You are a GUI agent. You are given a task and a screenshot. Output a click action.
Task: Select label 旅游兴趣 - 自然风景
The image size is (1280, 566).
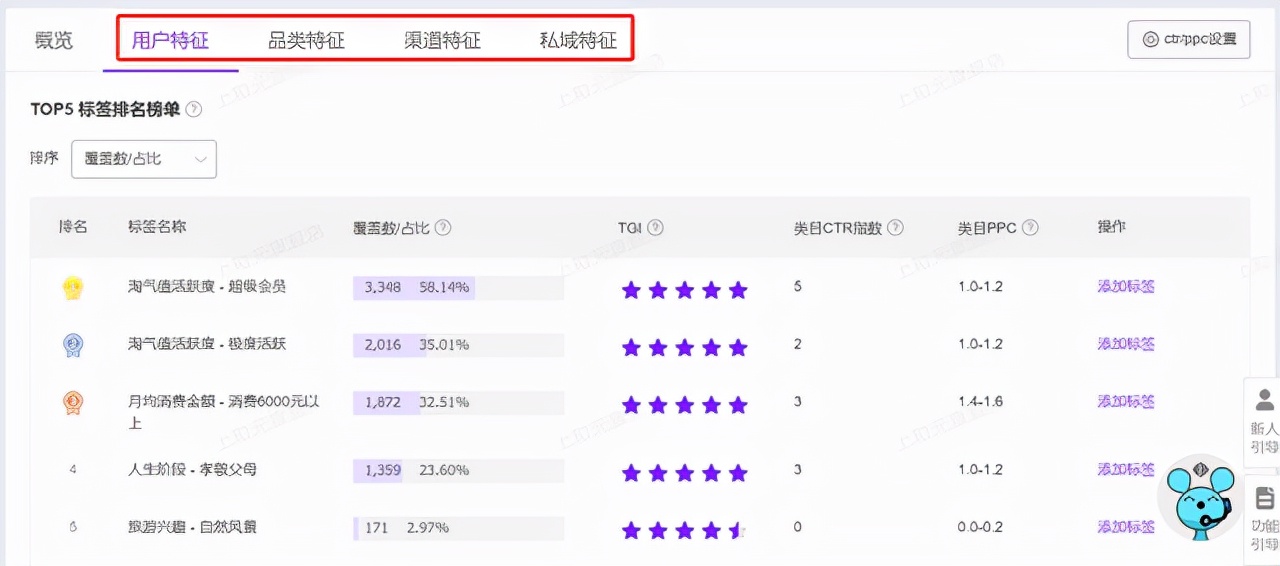[x=192, y=526]
